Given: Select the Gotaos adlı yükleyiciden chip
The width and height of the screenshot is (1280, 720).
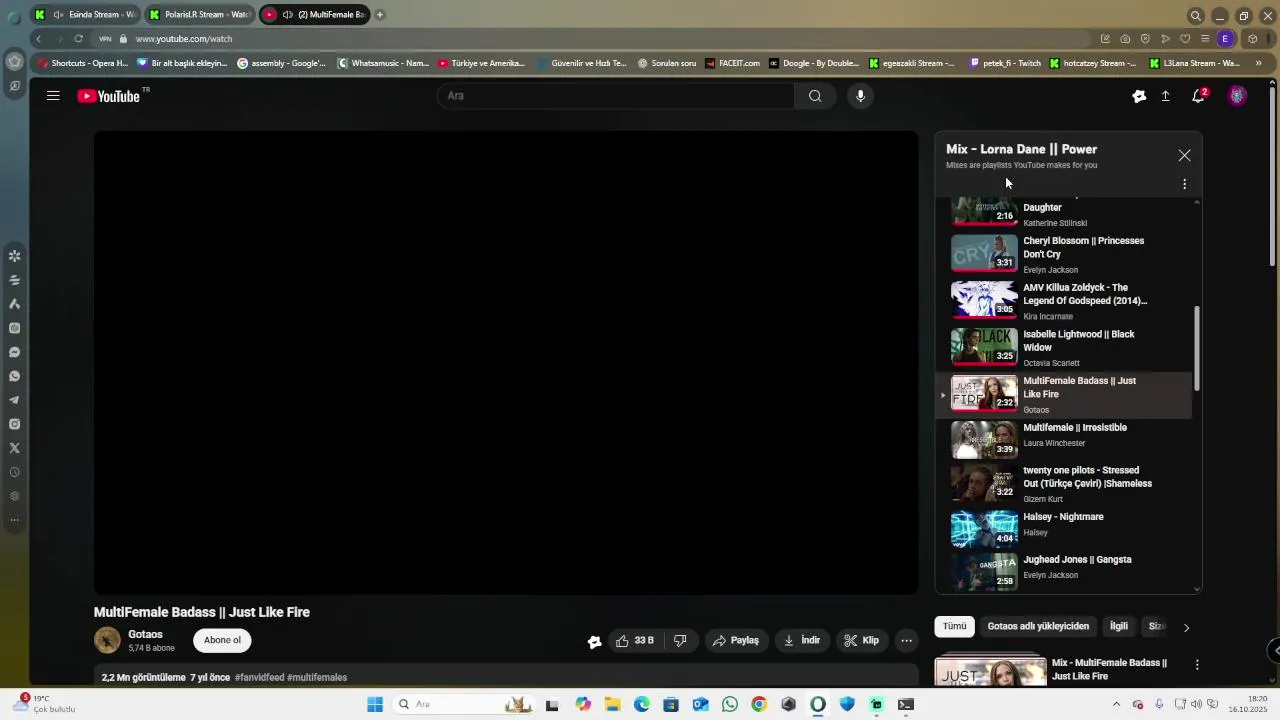Looking at the screenshot, I should coord(1038,626).
